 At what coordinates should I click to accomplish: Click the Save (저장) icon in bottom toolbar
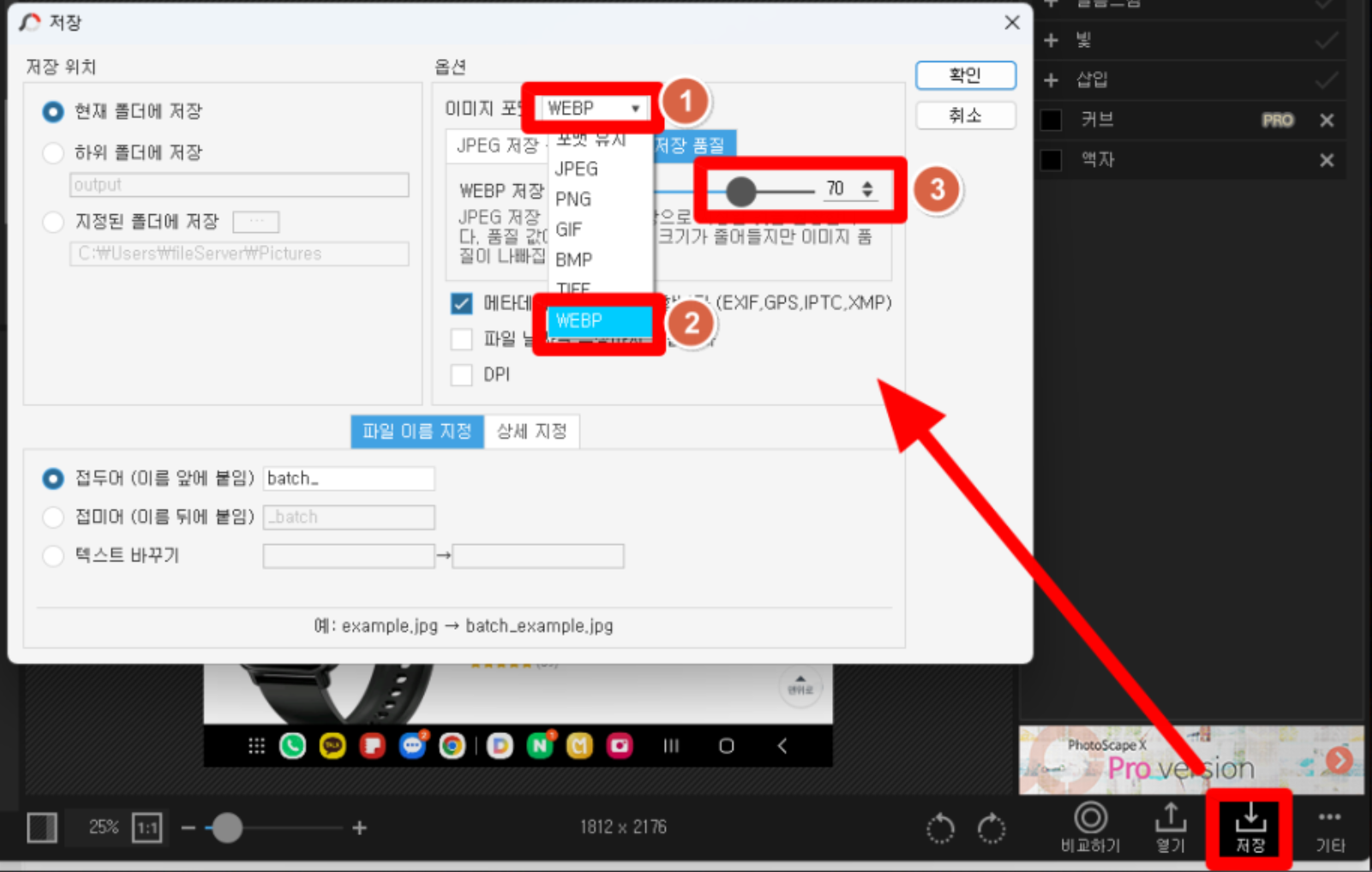point(1249,827)
